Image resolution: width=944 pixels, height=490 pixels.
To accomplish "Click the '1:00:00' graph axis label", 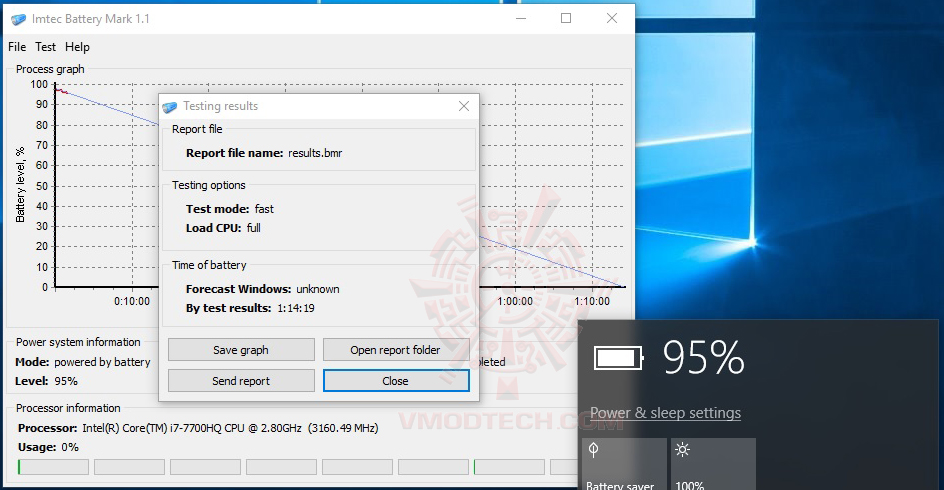I will [515, 301].
